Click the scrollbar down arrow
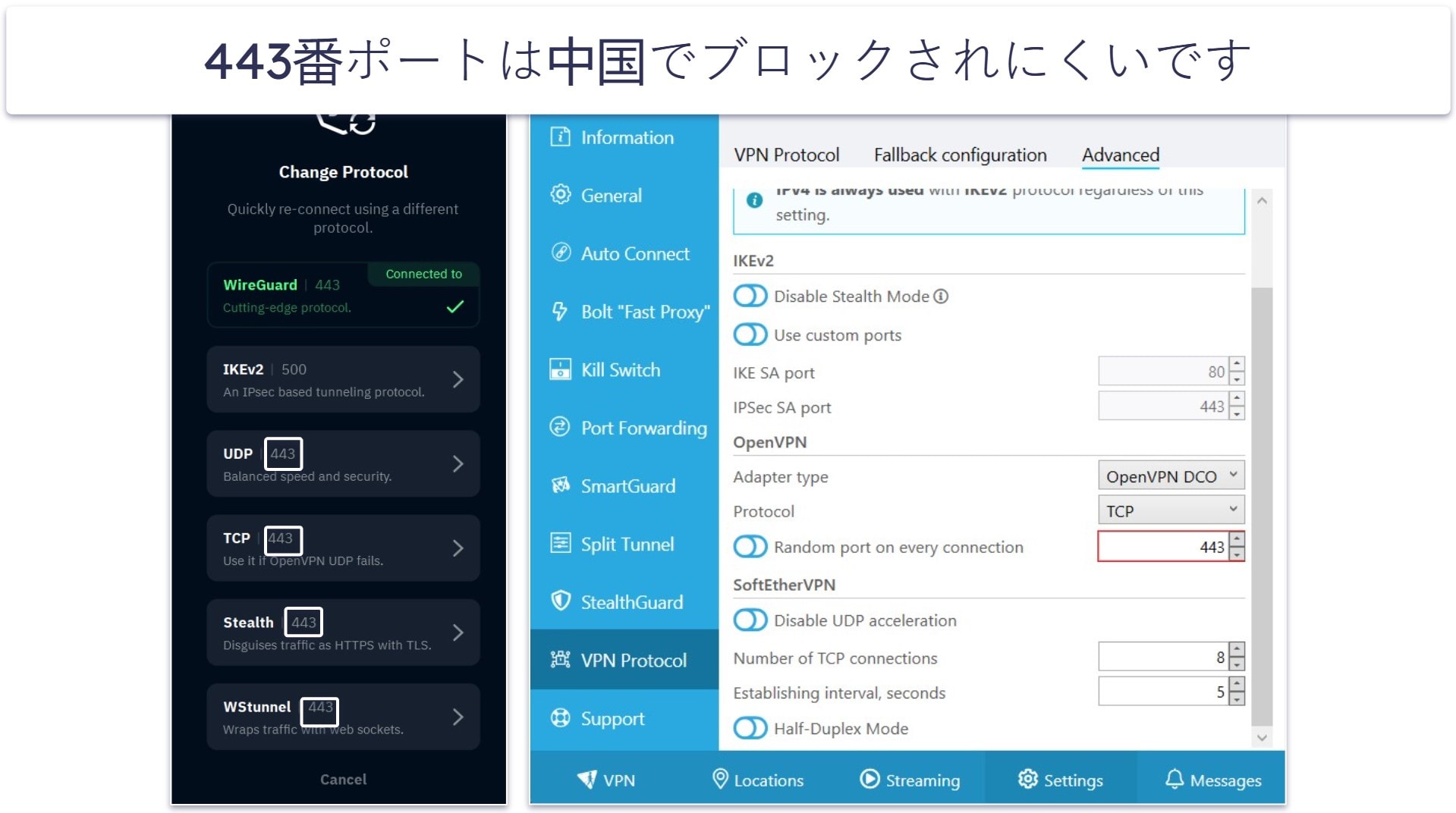 [x=1262, y=737]
